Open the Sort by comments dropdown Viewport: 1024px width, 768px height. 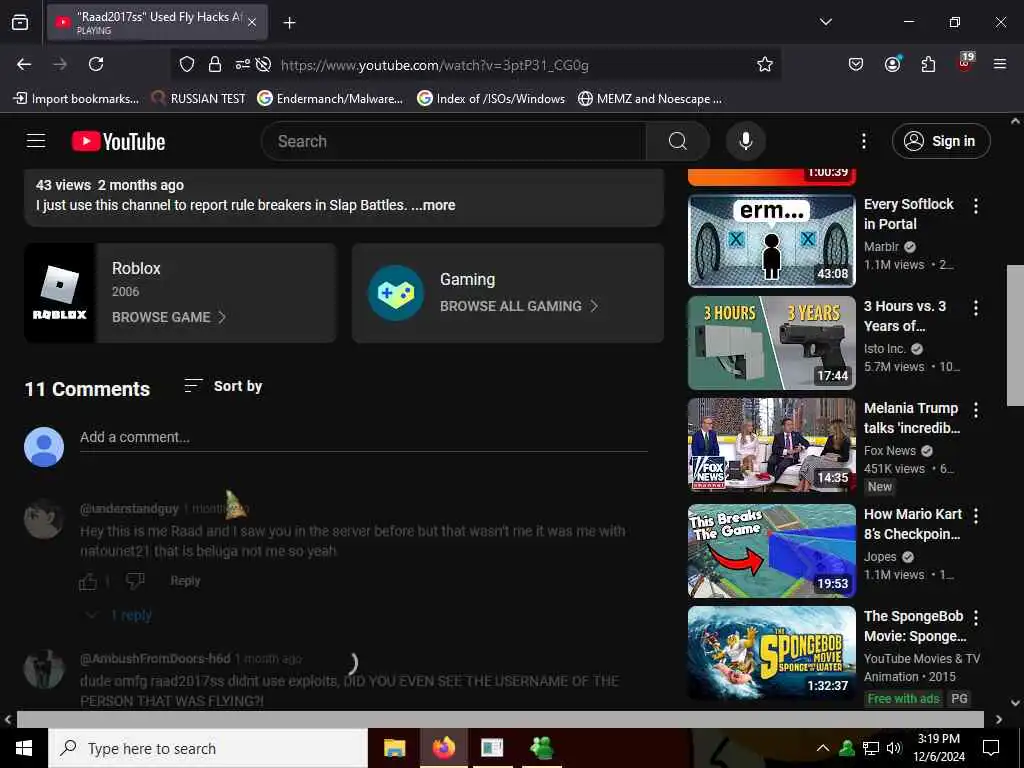coord(223,386)
